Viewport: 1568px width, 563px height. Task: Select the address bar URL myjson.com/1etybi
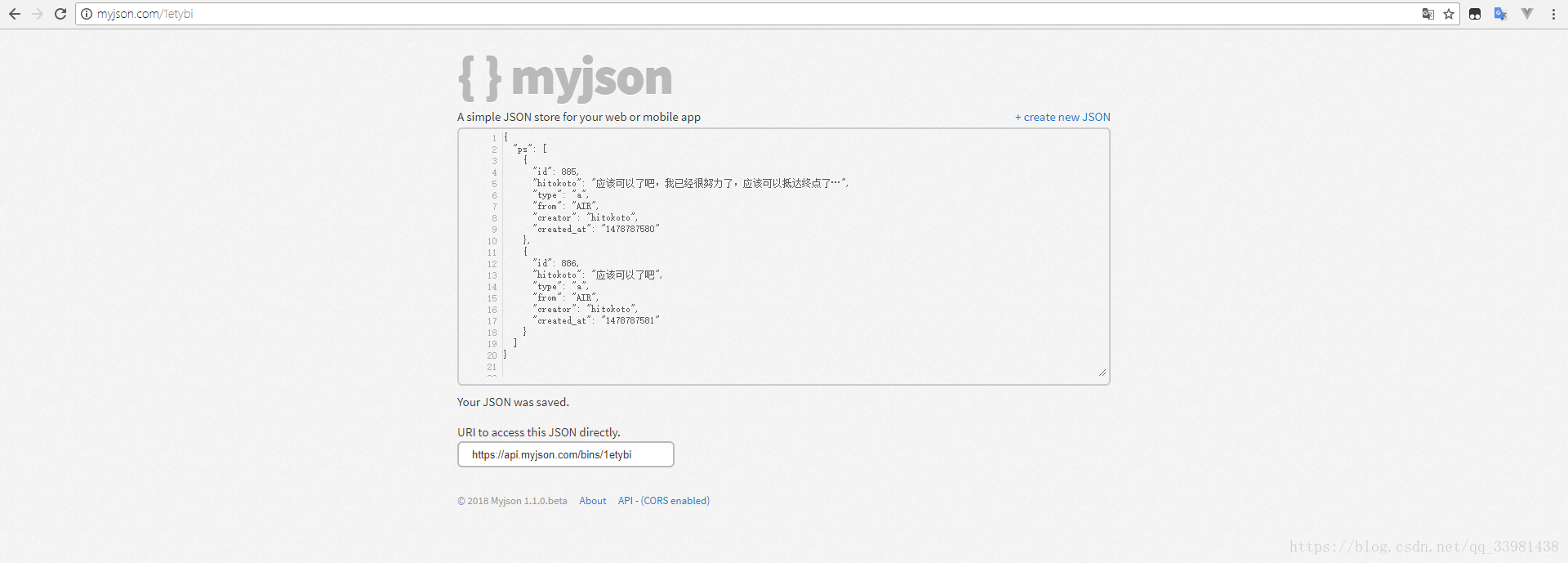point(145,14)
